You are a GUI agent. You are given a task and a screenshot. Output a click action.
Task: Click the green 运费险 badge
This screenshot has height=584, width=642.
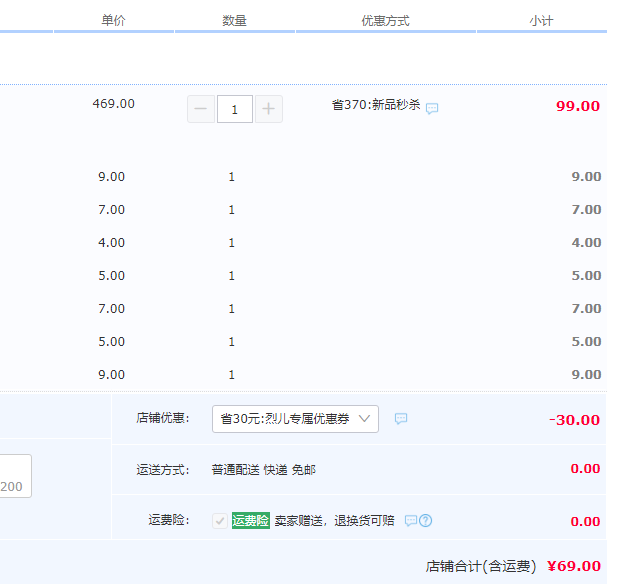[250, 521]
